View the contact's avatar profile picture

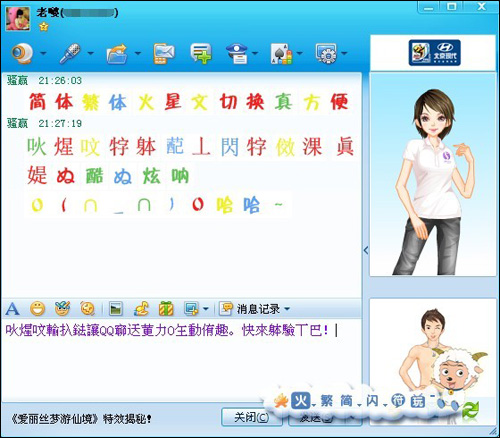[x=18, y=19]
